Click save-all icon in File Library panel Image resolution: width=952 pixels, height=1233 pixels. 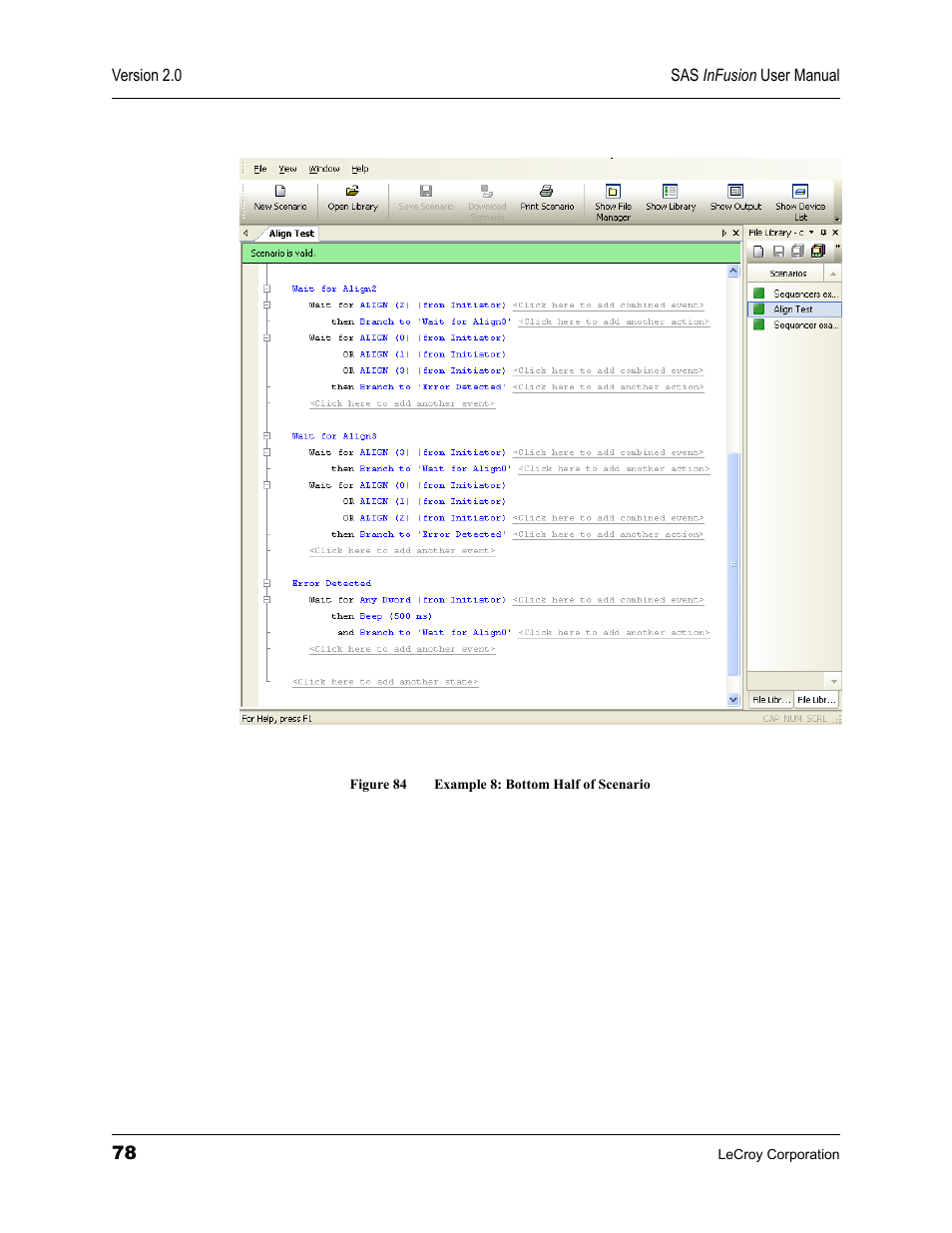(x=797, y=252)
